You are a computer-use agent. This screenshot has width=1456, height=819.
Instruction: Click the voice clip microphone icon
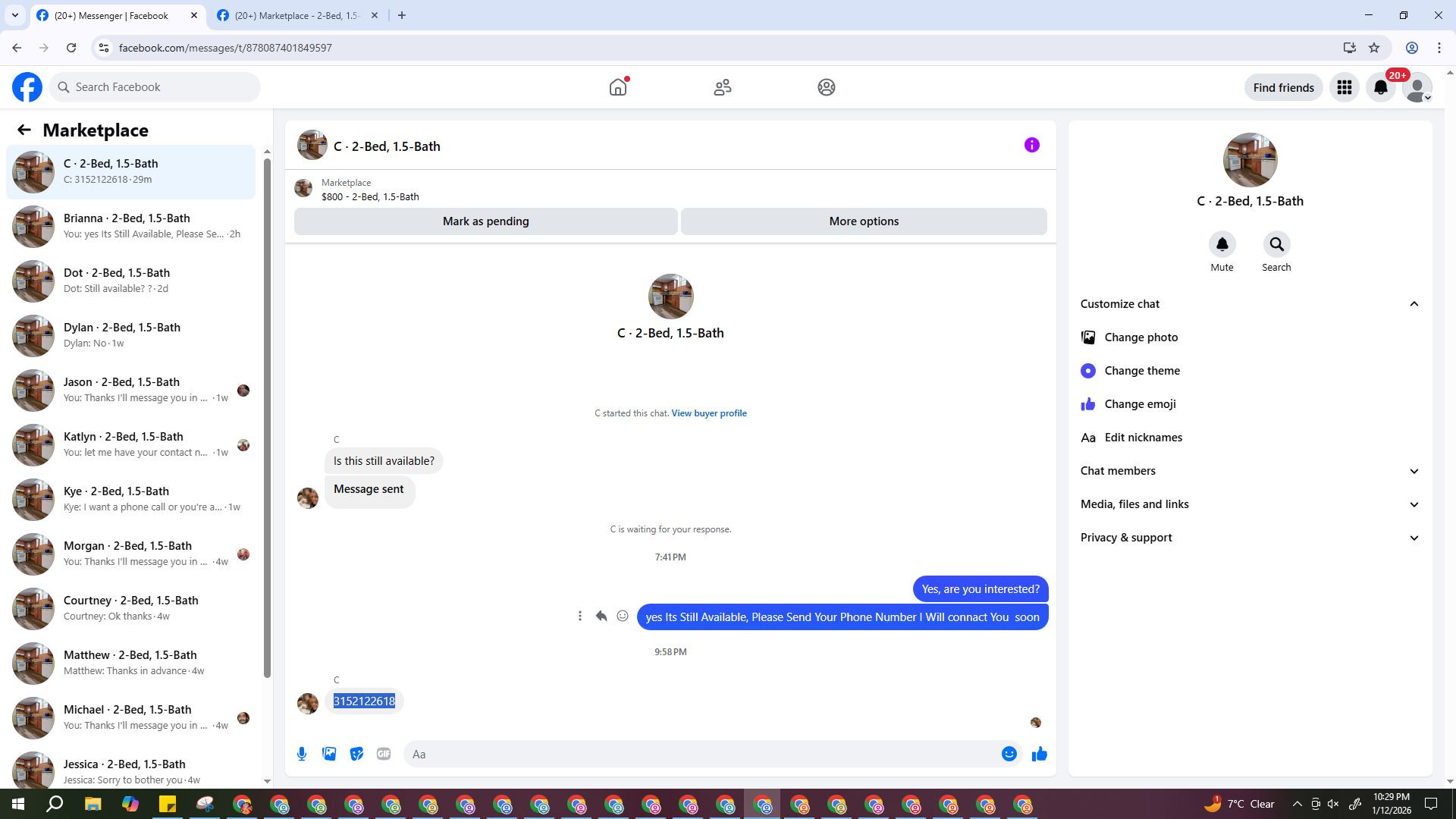pyautogui.click(x=302, y=754)
